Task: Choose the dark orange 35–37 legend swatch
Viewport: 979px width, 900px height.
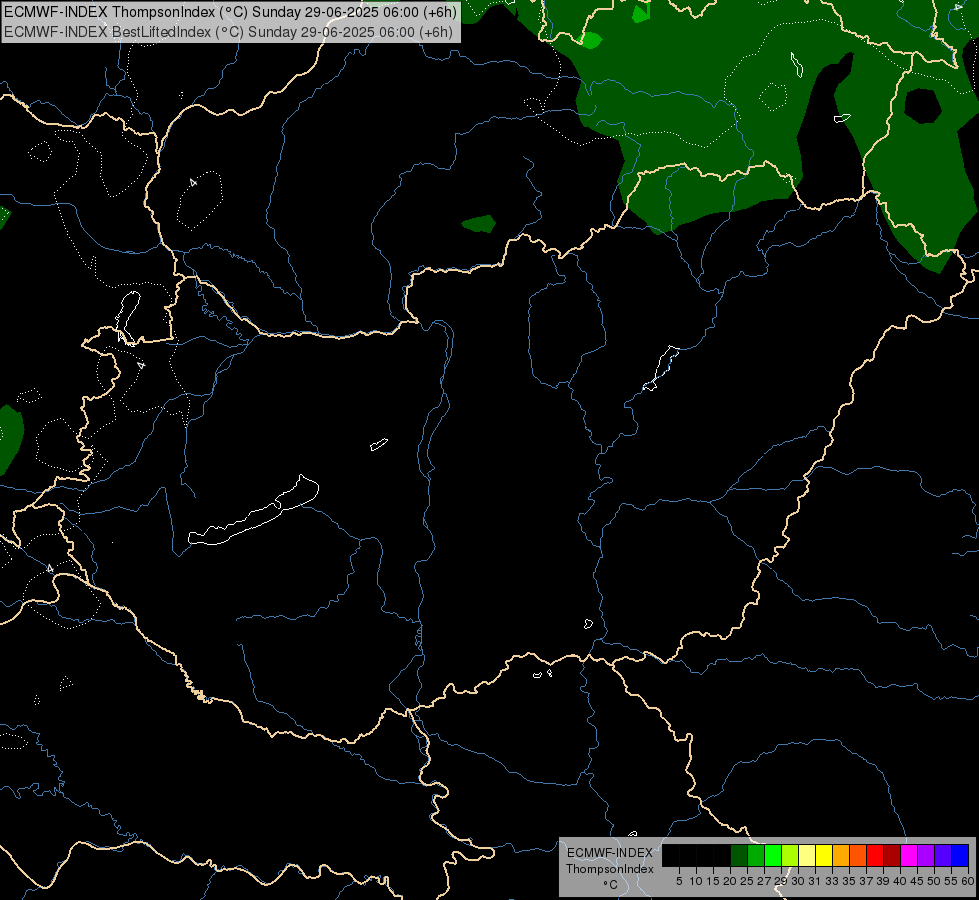Action: (x=858, y=855)
